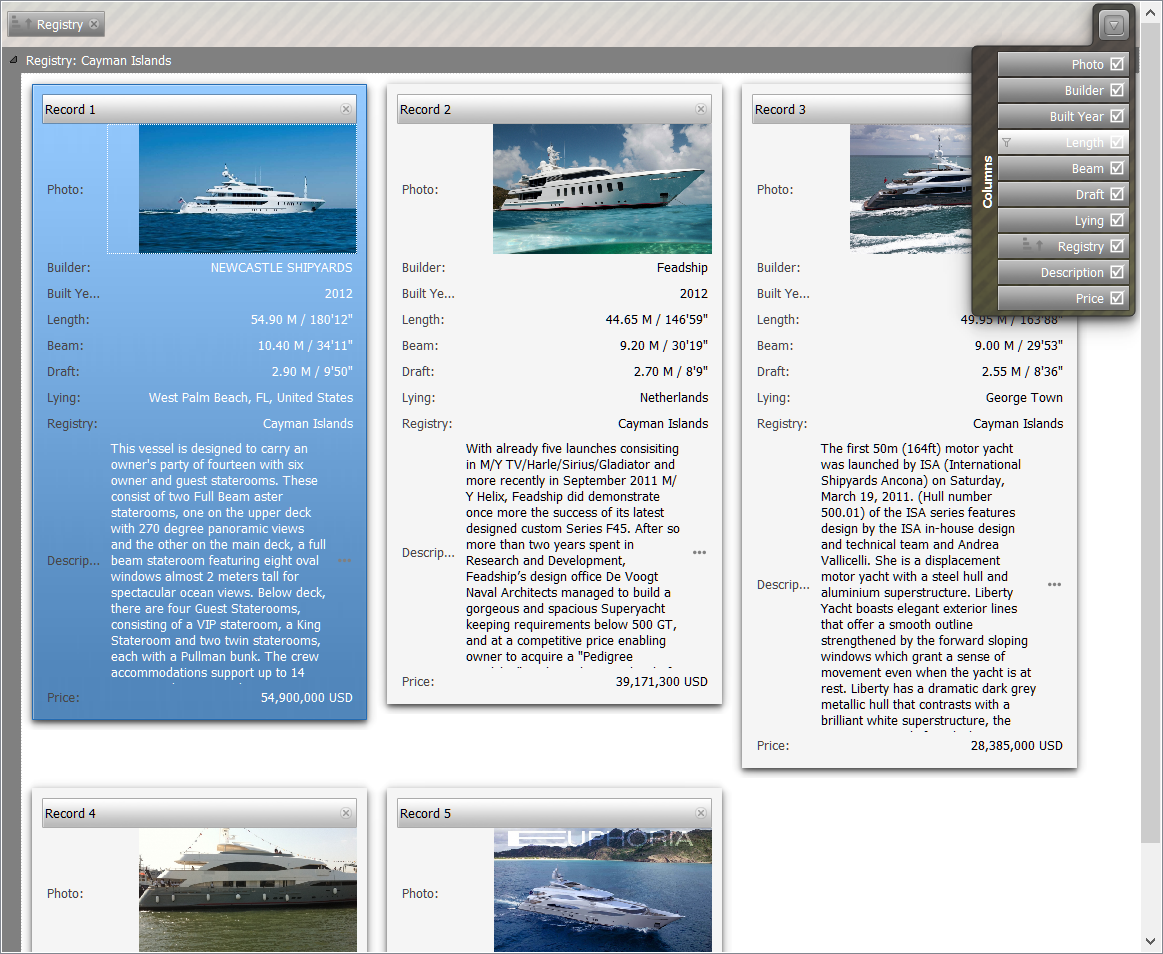Click length 54.90 M / 180'12"
The height and width of the screenshot is (954, 1163).
pos(301,319)
